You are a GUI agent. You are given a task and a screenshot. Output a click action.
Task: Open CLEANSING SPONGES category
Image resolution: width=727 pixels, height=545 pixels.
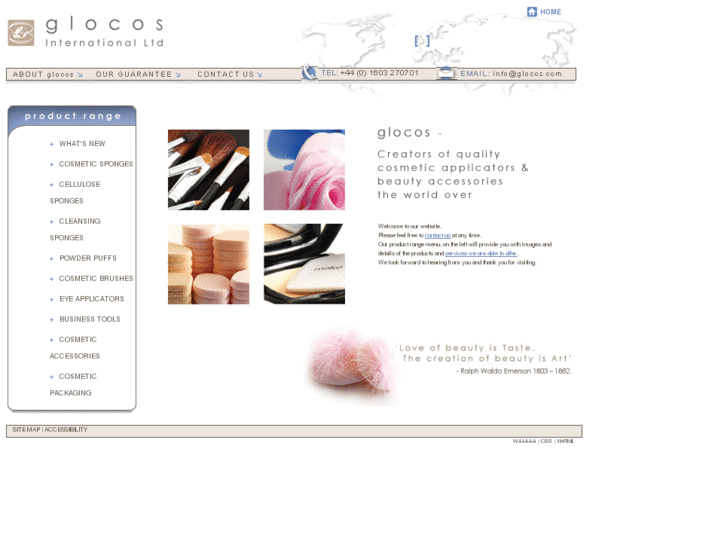click(x=75, y=229)
